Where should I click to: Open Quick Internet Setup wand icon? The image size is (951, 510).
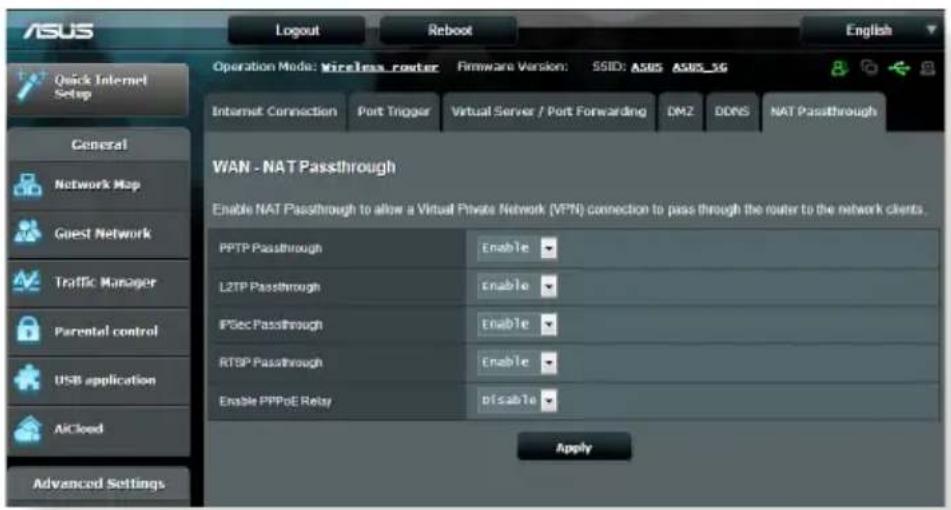[x=29, y=86]
